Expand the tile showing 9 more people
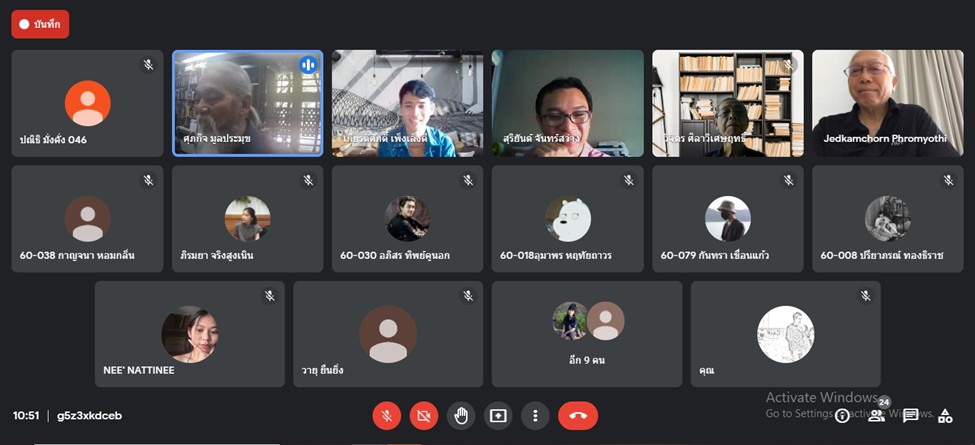The width and height of the screenshot is (975, 445). (x=586, y=334)
